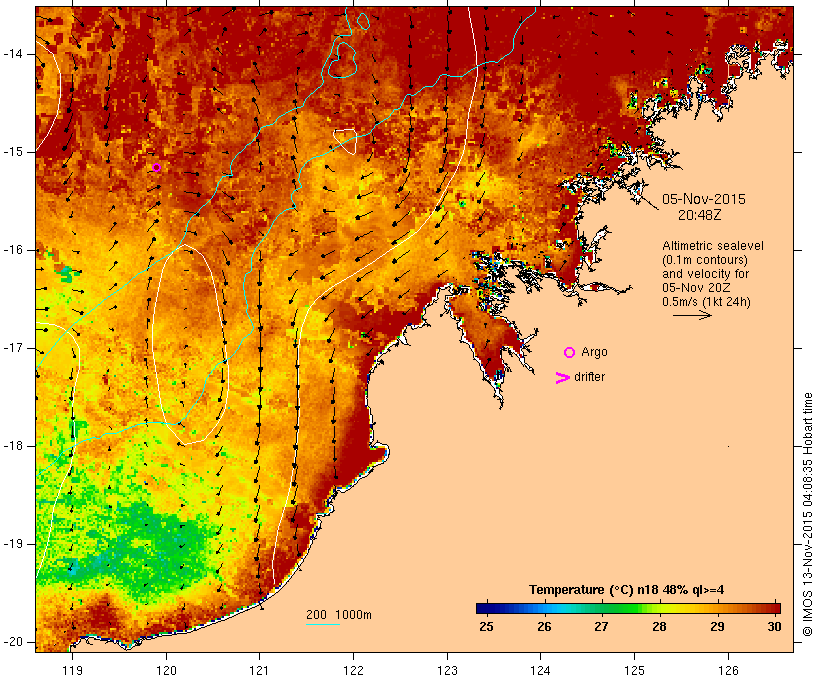
Task: Click the longitude axis label 120
Action: (166, 670)
